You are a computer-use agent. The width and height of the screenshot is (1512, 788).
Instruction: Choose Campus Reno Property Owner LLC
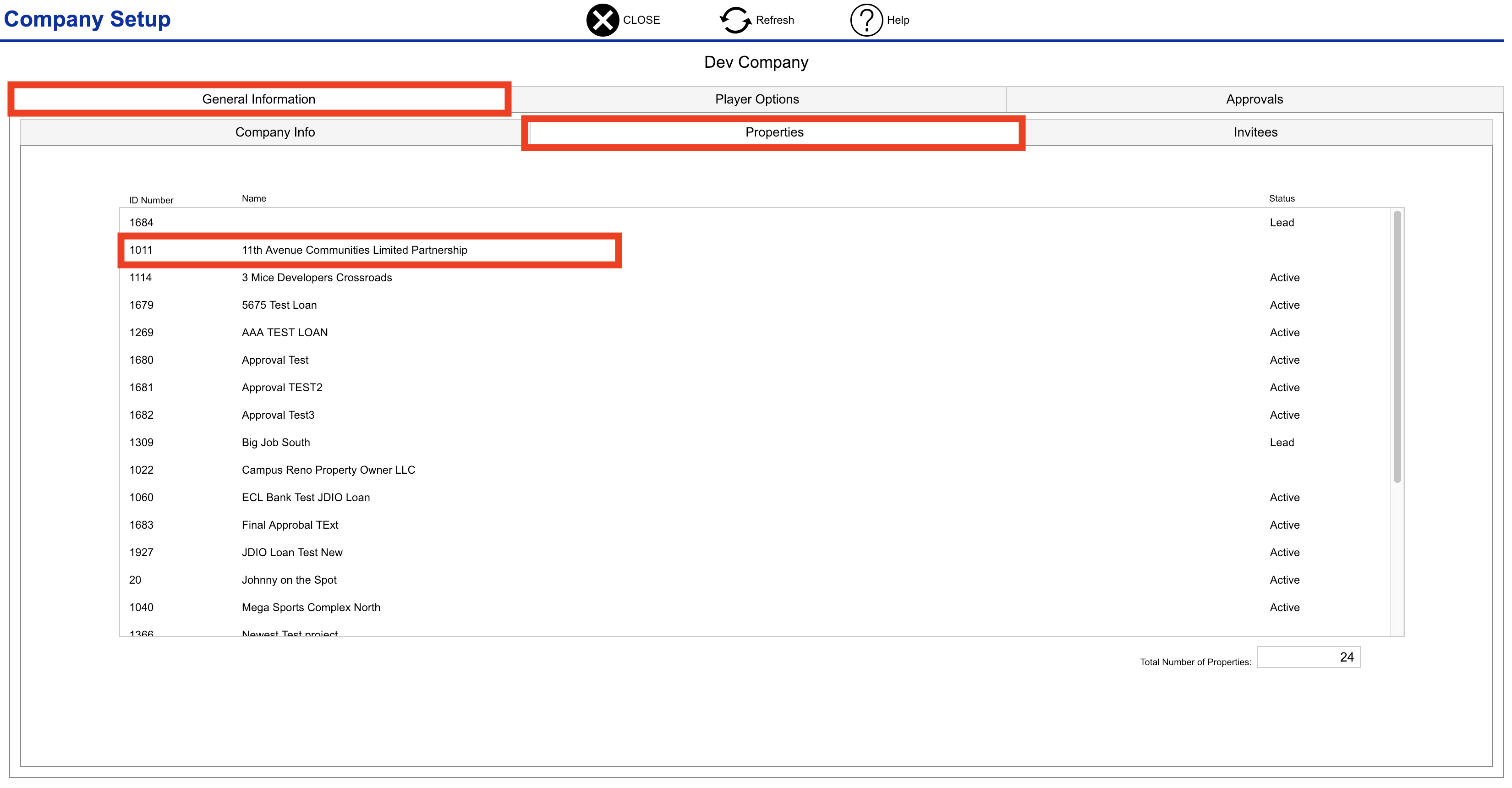point(328,471)
